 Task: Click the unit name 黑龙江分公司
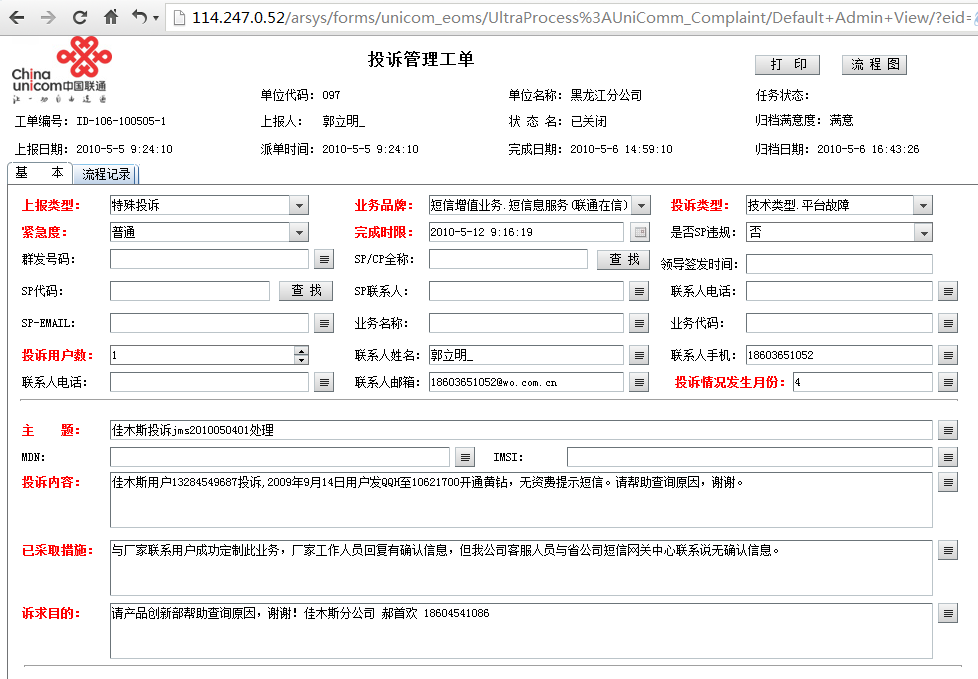(606, 95)
